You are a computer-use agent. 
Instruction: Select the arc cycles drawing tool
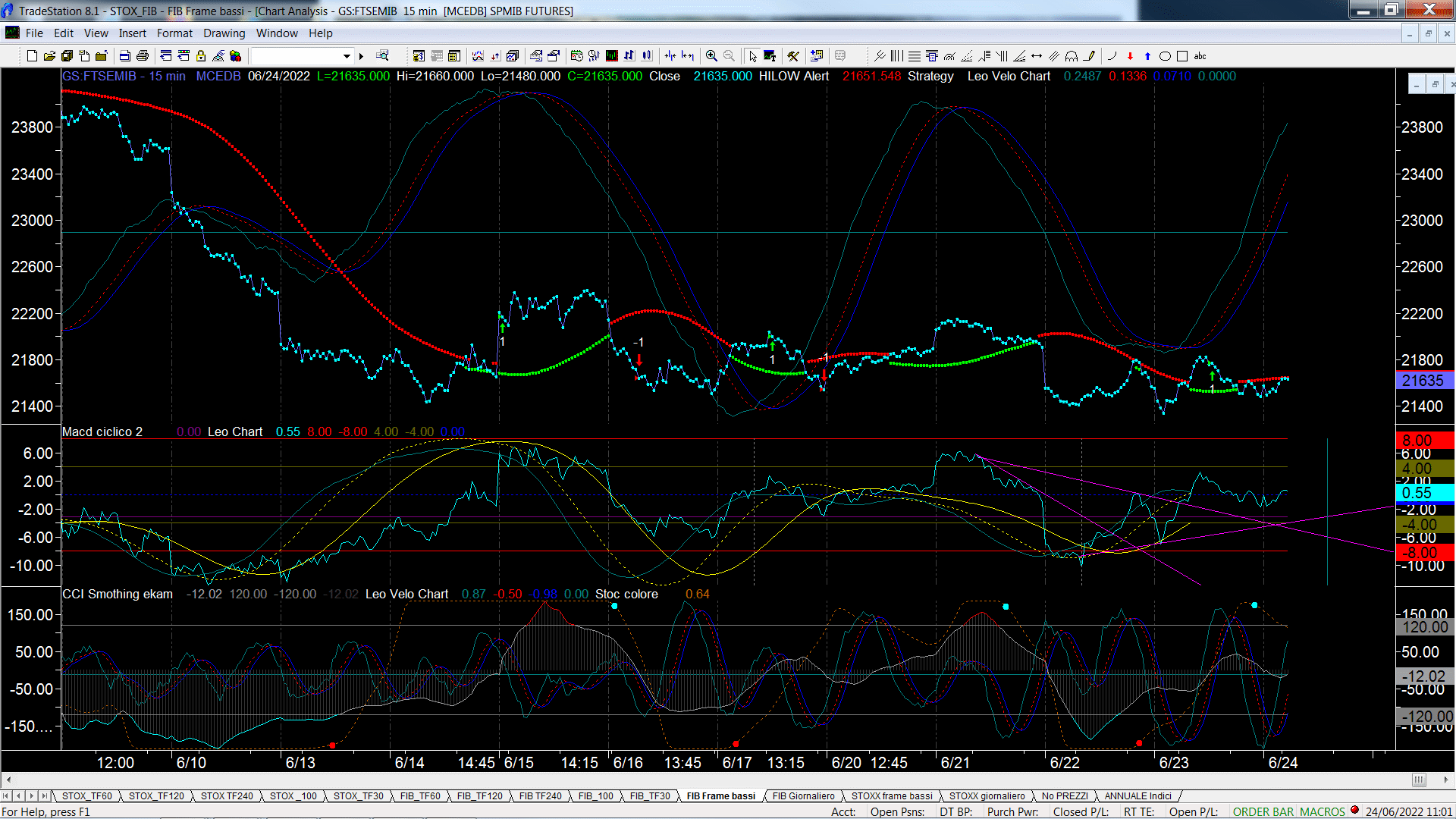click(1072, 56)
